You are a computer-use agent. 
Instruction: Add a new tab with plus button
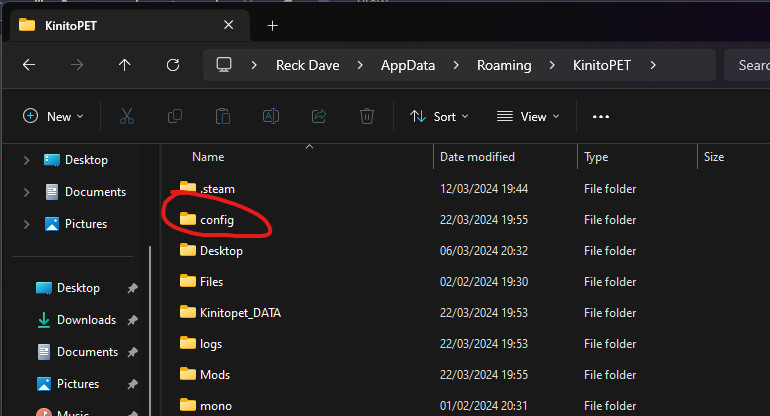coord(272,25)
